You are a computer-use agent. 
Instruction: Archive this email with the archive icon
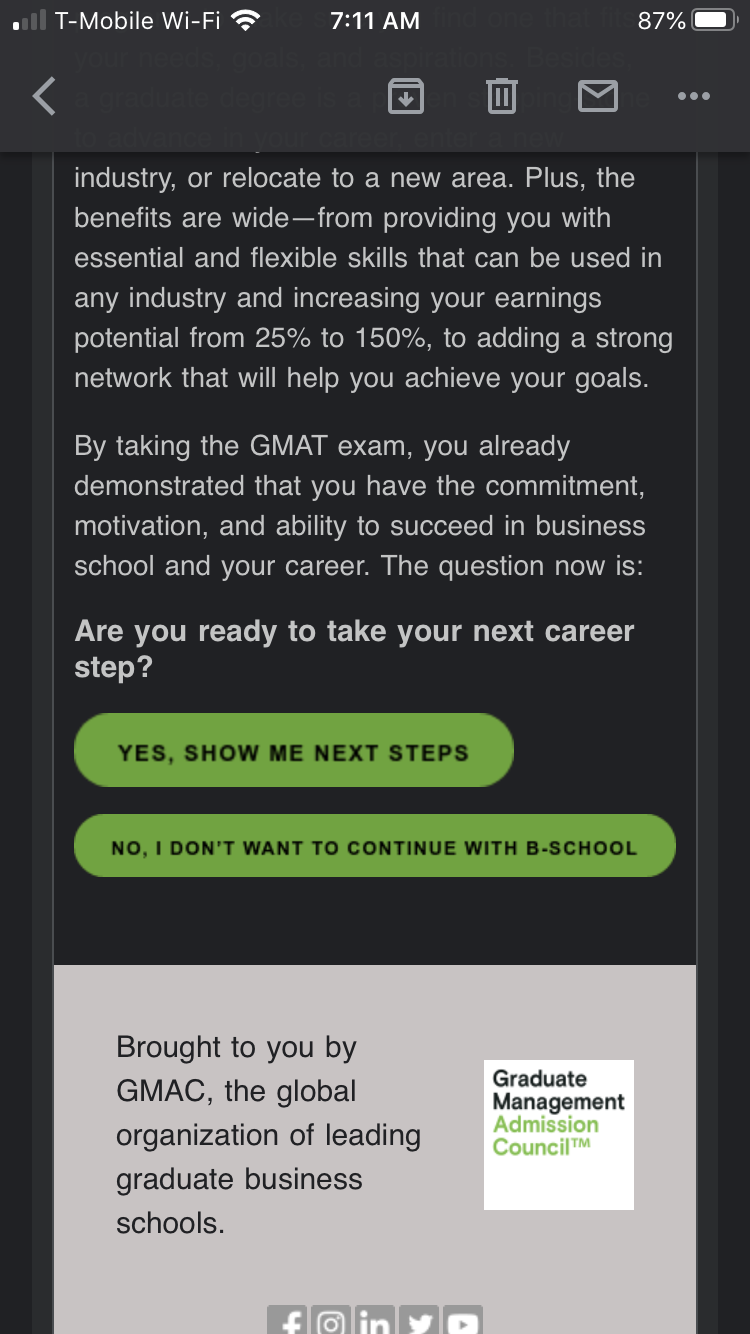406,97
